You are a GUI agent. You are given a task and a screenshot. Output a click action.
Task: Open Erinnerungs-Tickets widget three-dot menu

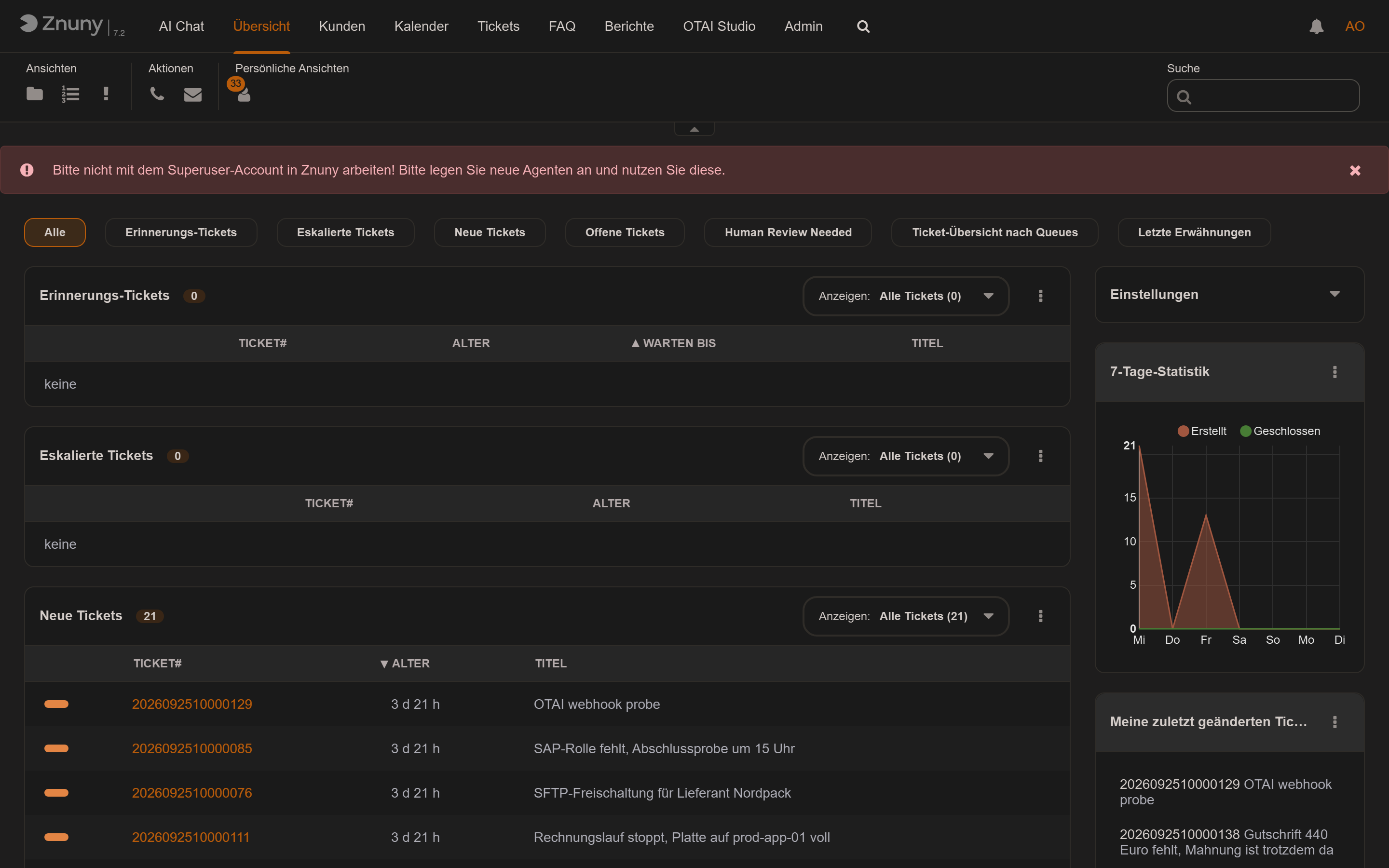[x=1040, y=296]
